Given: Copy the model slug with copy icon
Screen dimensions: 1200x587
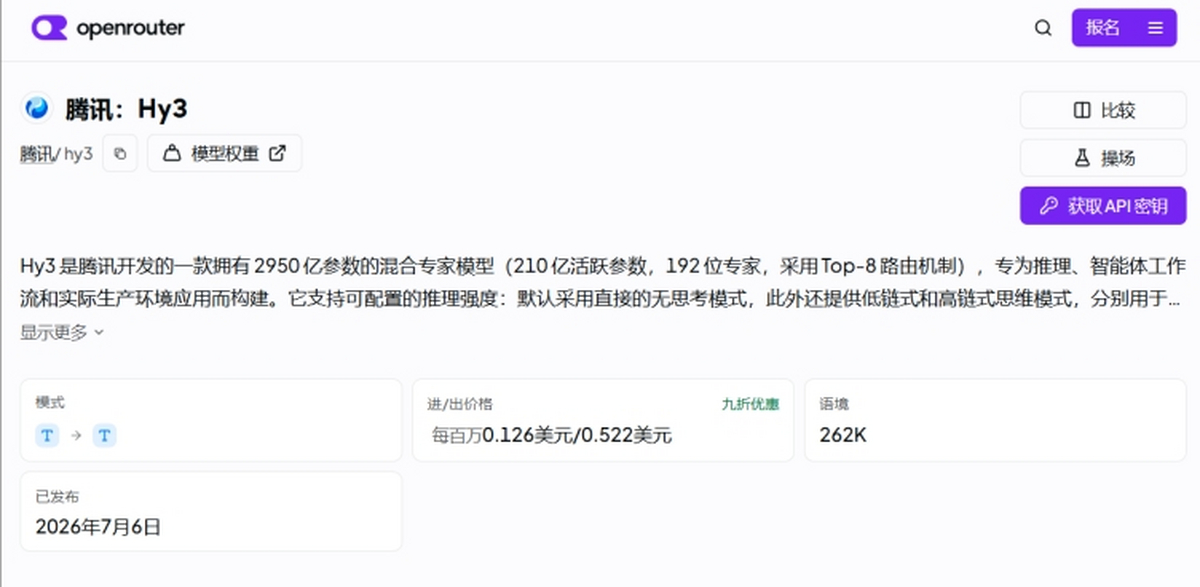Looking at the screenshot, I should point(120,154).
